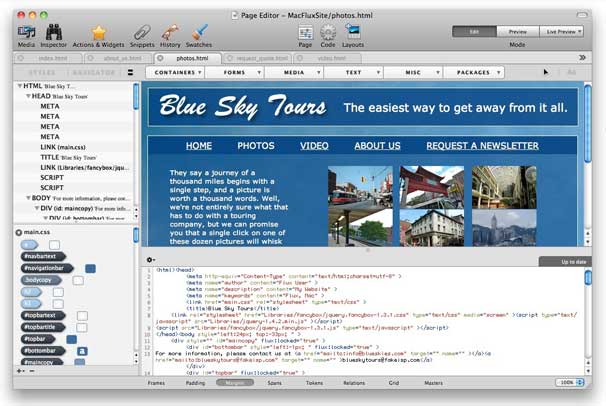This screenshot has height=406, width=606.
Task: Click the toolbar toggle pill in title bar
Action: coord(581,15)
